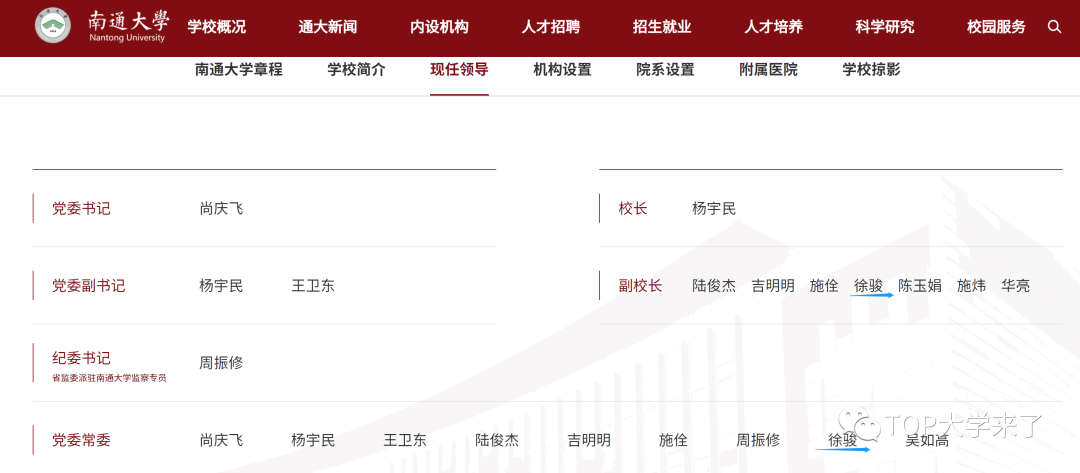Click 王卫东 in the 党委副书记 row

pos(313,286)
